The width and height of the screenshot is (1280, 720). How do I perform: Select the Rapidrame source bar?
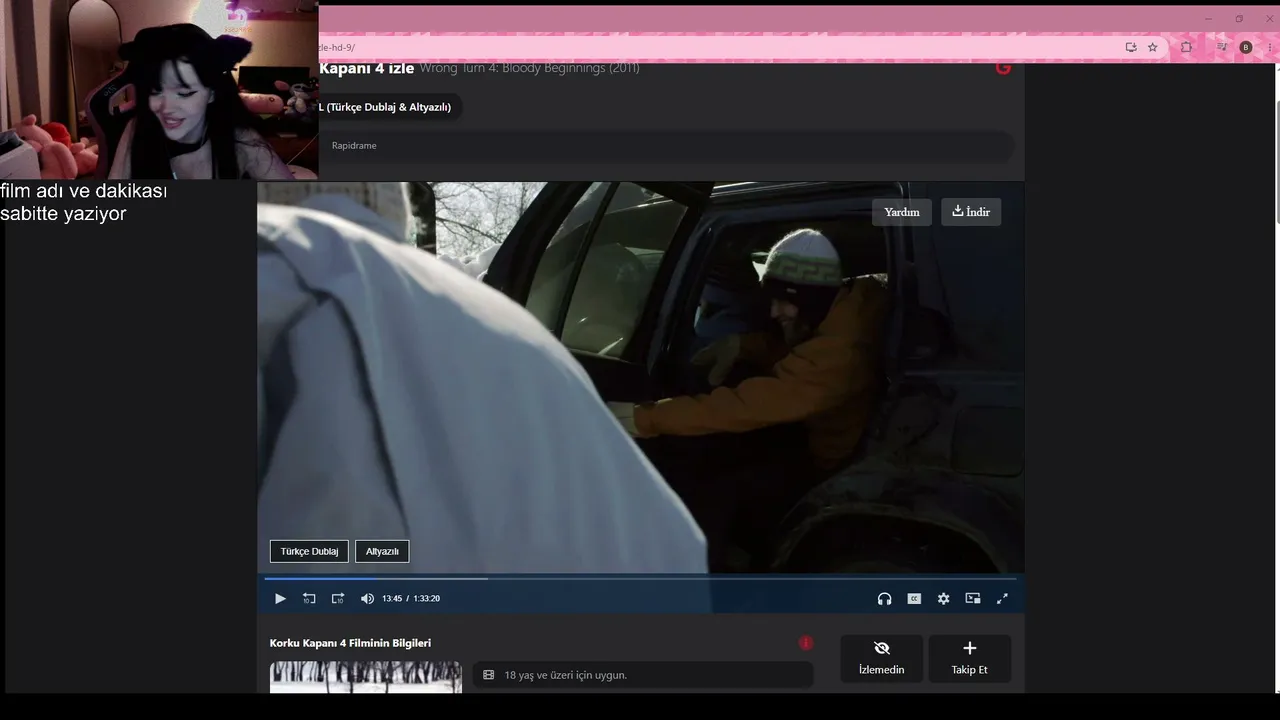[667, 146]
